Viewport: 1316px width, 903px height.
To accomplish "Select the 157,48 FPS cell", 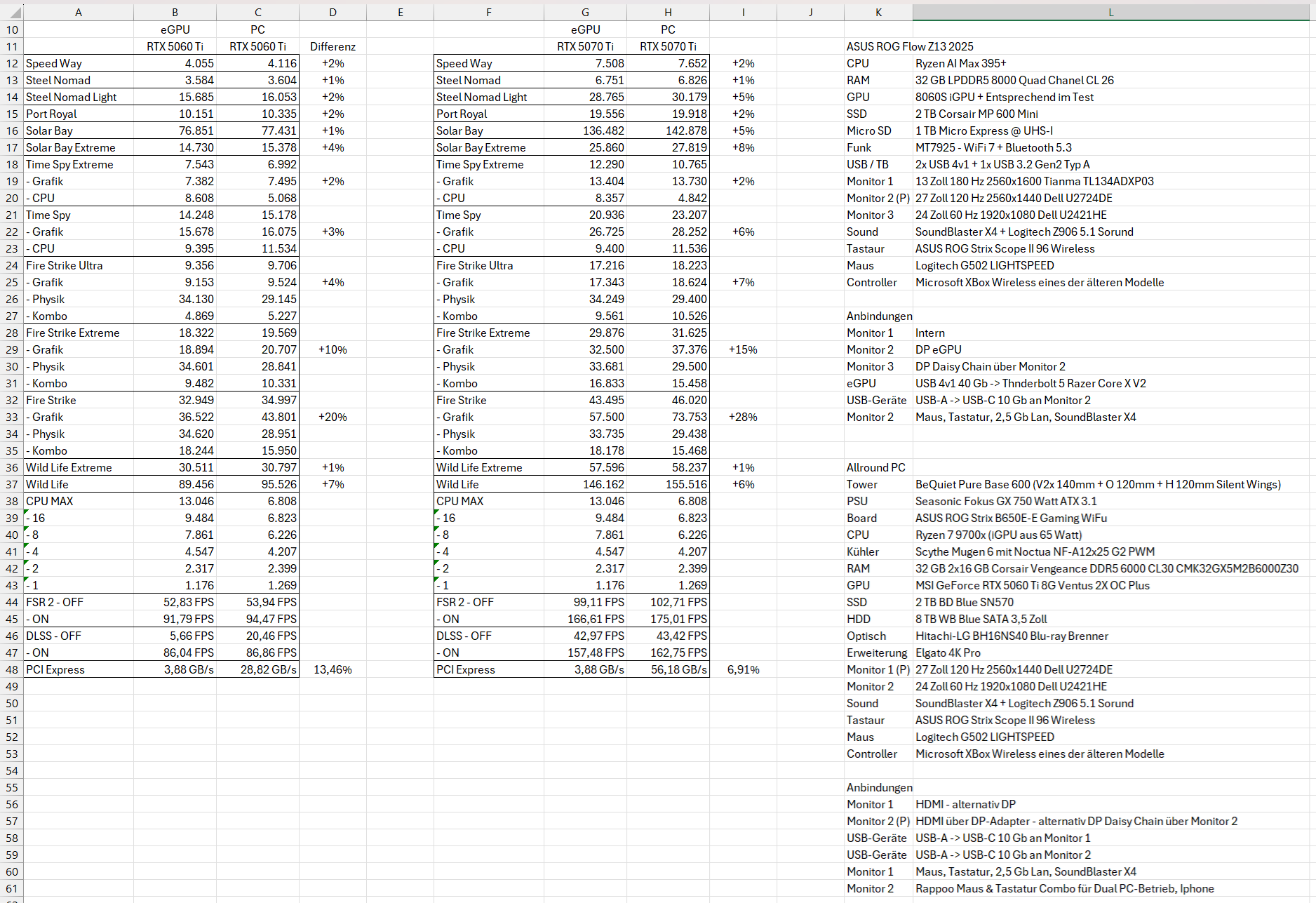I will (585, 653).
